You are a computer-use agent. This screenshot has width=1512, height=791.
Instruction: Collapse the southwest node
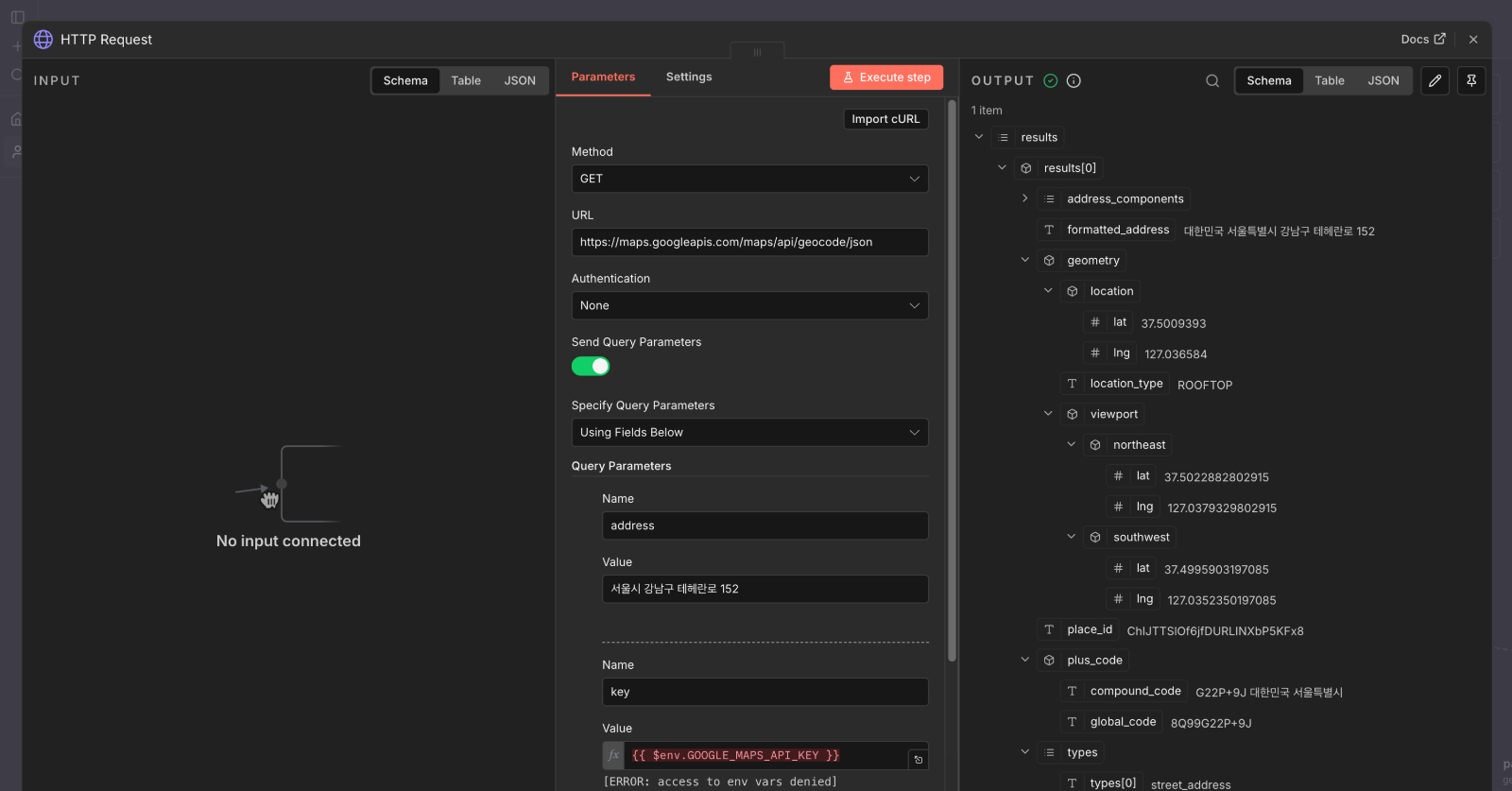pos(1071,537)
